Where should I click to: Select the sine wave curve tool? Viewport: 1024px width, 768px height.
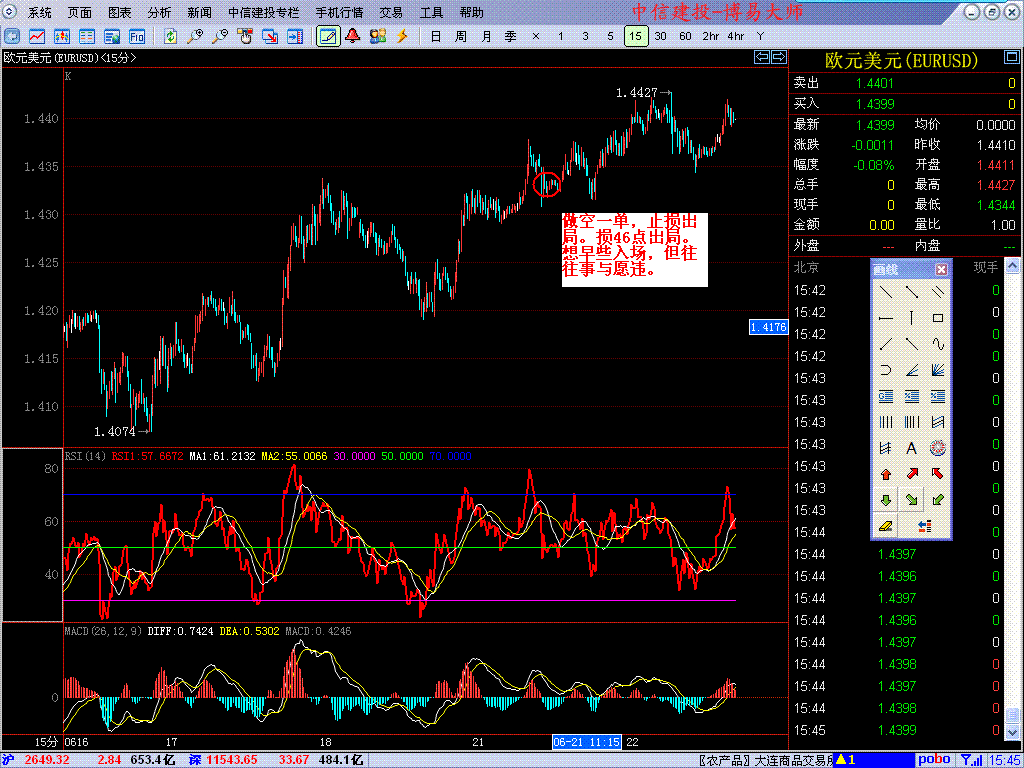click(x=938, y=344)
